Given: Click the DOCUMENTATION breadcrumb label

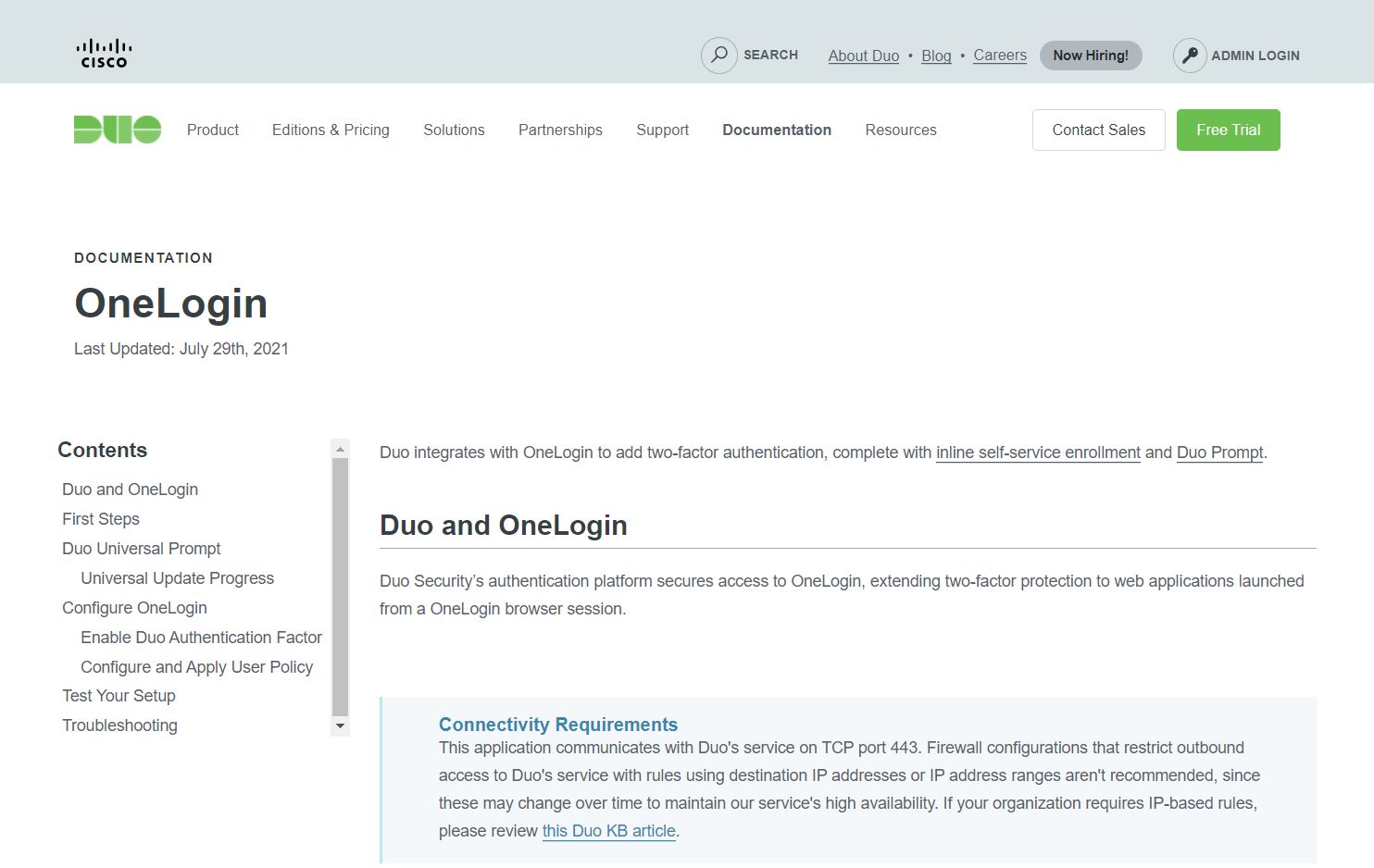Looking at the screenshot, I should (144, 258).
